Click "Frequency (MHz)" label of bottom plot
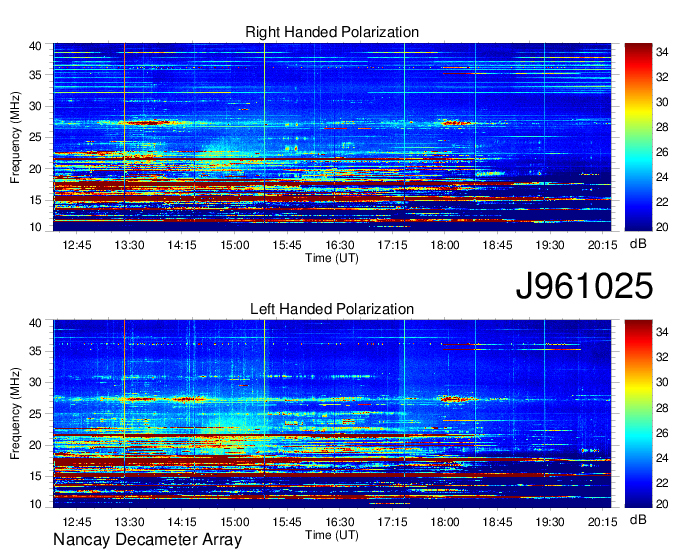The image size is (680, 552). [x=15, y=414]
